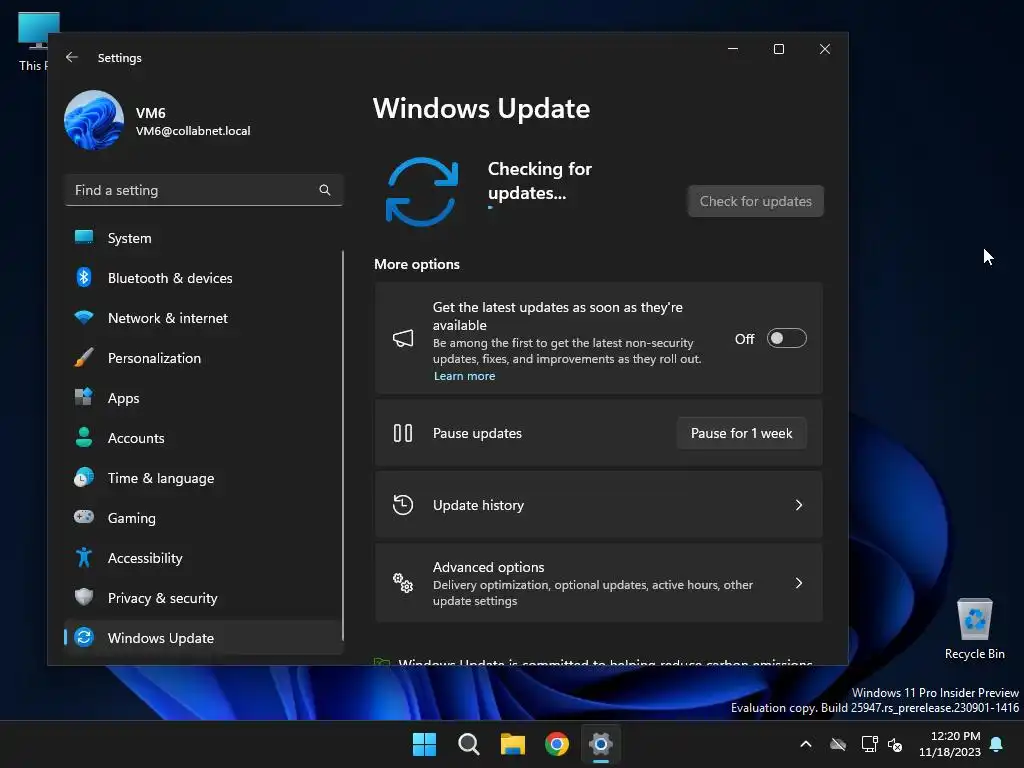
Task: Open the Start menu from taskbar
Action: [x=424, y=744]
